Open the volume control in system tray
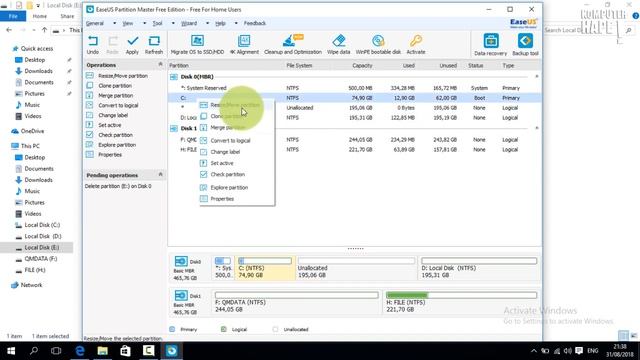 (x=568, y=351)
